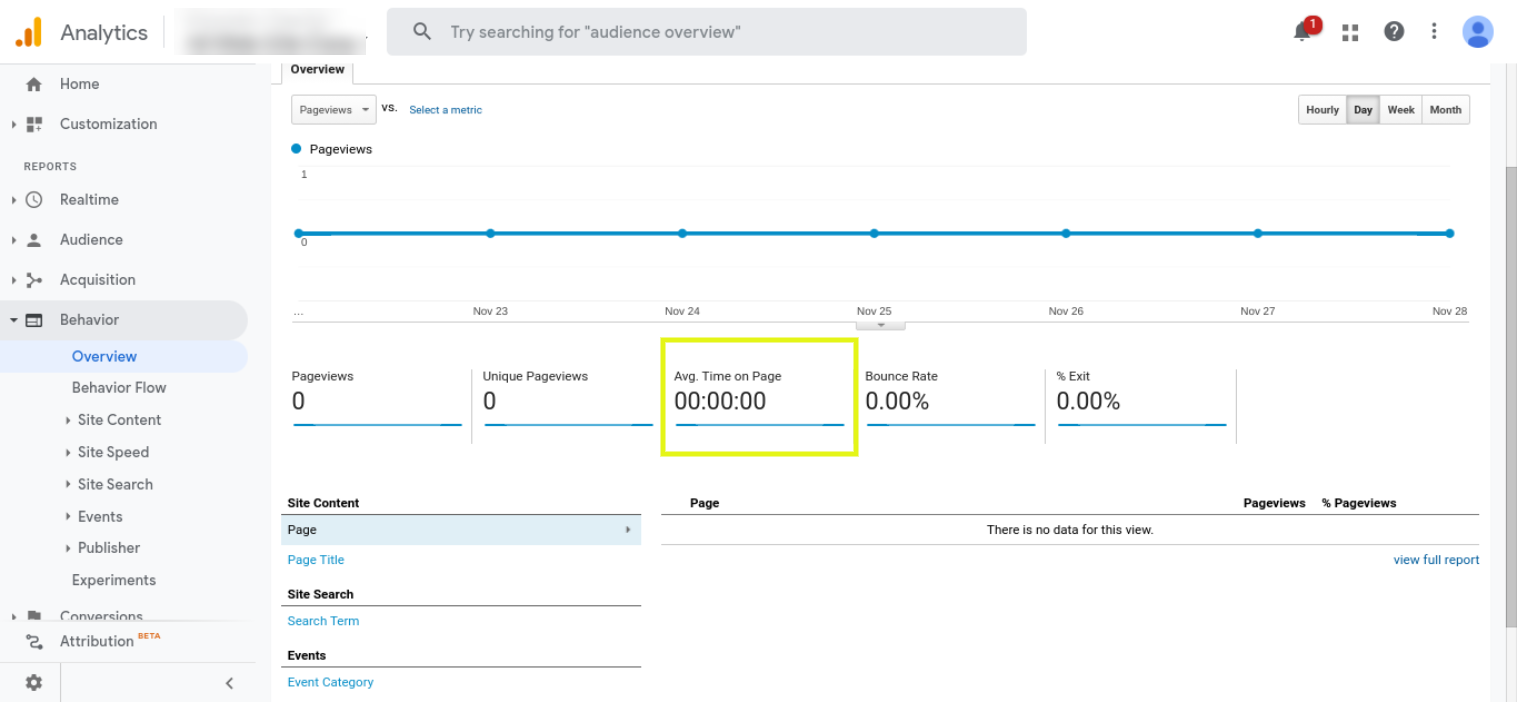Collapse the left navigation sidebar
This screenshot has width=1517, height=702.
[x=229, y=683]
